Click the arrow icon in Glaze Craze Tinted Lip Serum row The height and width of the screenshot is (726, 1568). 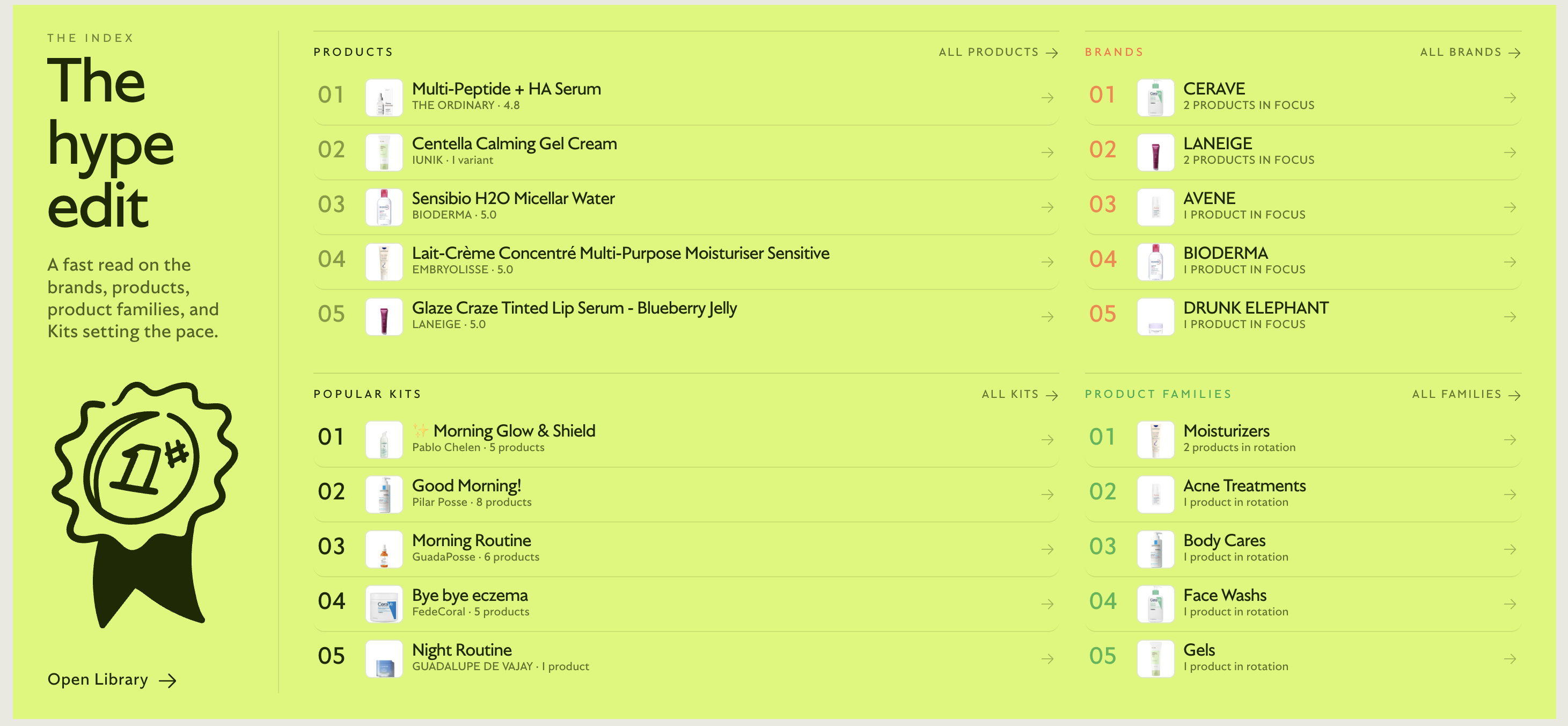(x=1047, y=317)
